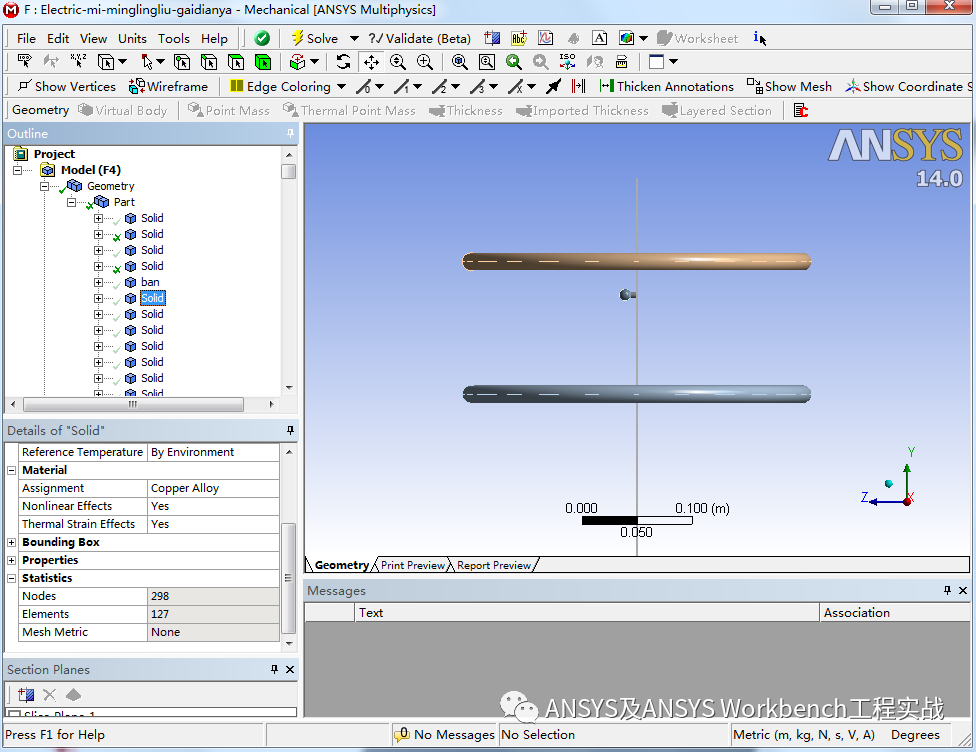976x752 pixels.
Task: Click the green checkmark update icon
Action: (262, 39)
